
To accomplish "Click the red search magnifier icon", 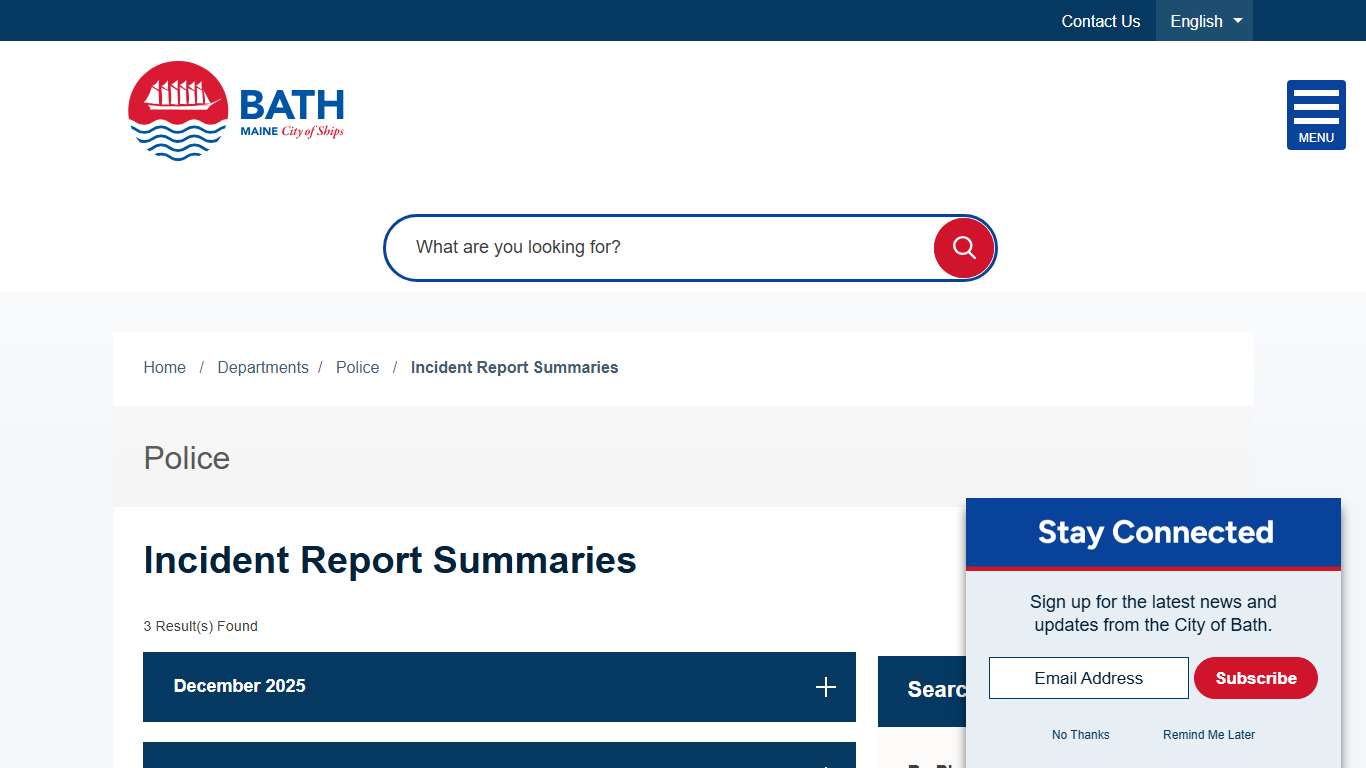I will point(962,247).
